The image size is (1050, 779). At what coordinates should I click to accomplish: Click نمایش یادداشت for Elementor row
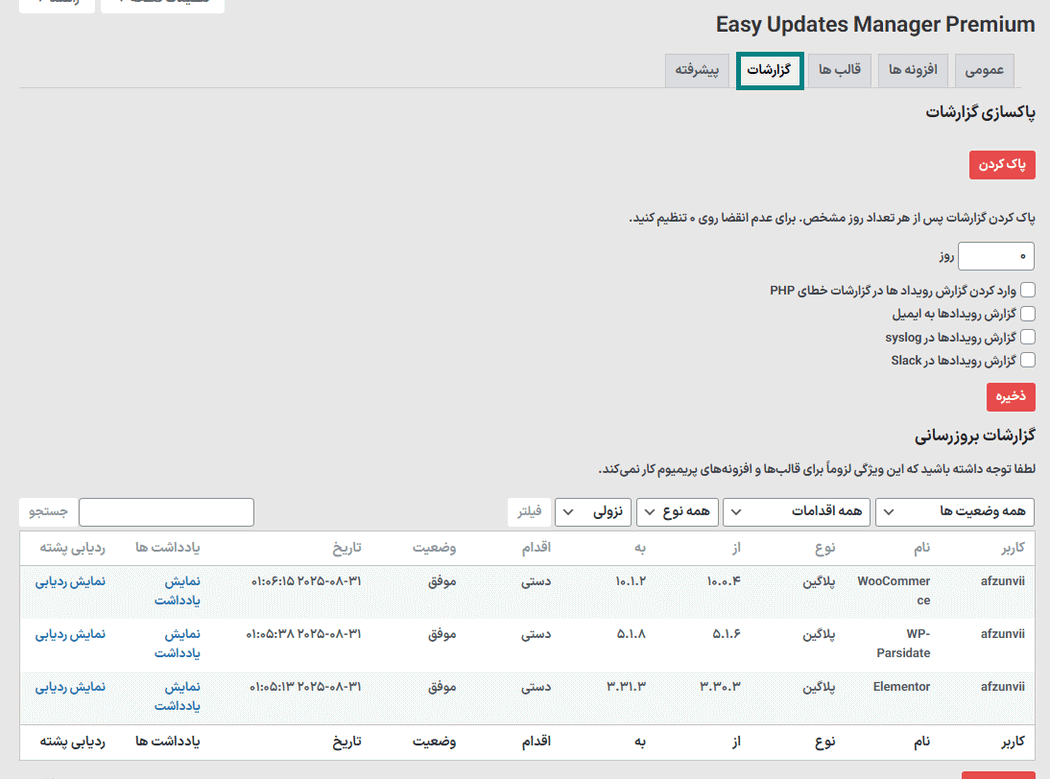coord(177,697)
